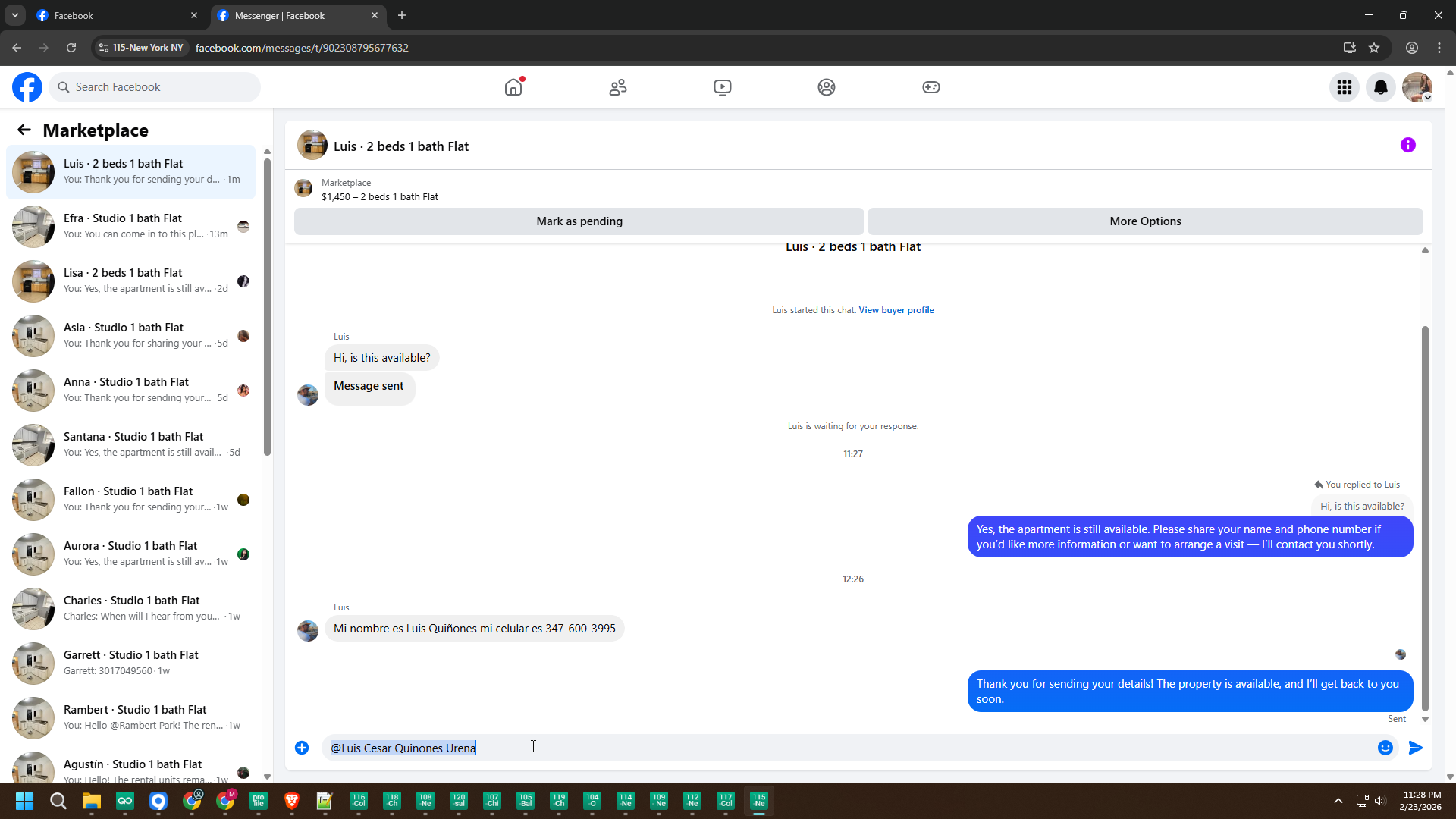Open the Gaming icon in top navigation
This screenshot has width=1456, height=819.
click(x=931, y=87)
